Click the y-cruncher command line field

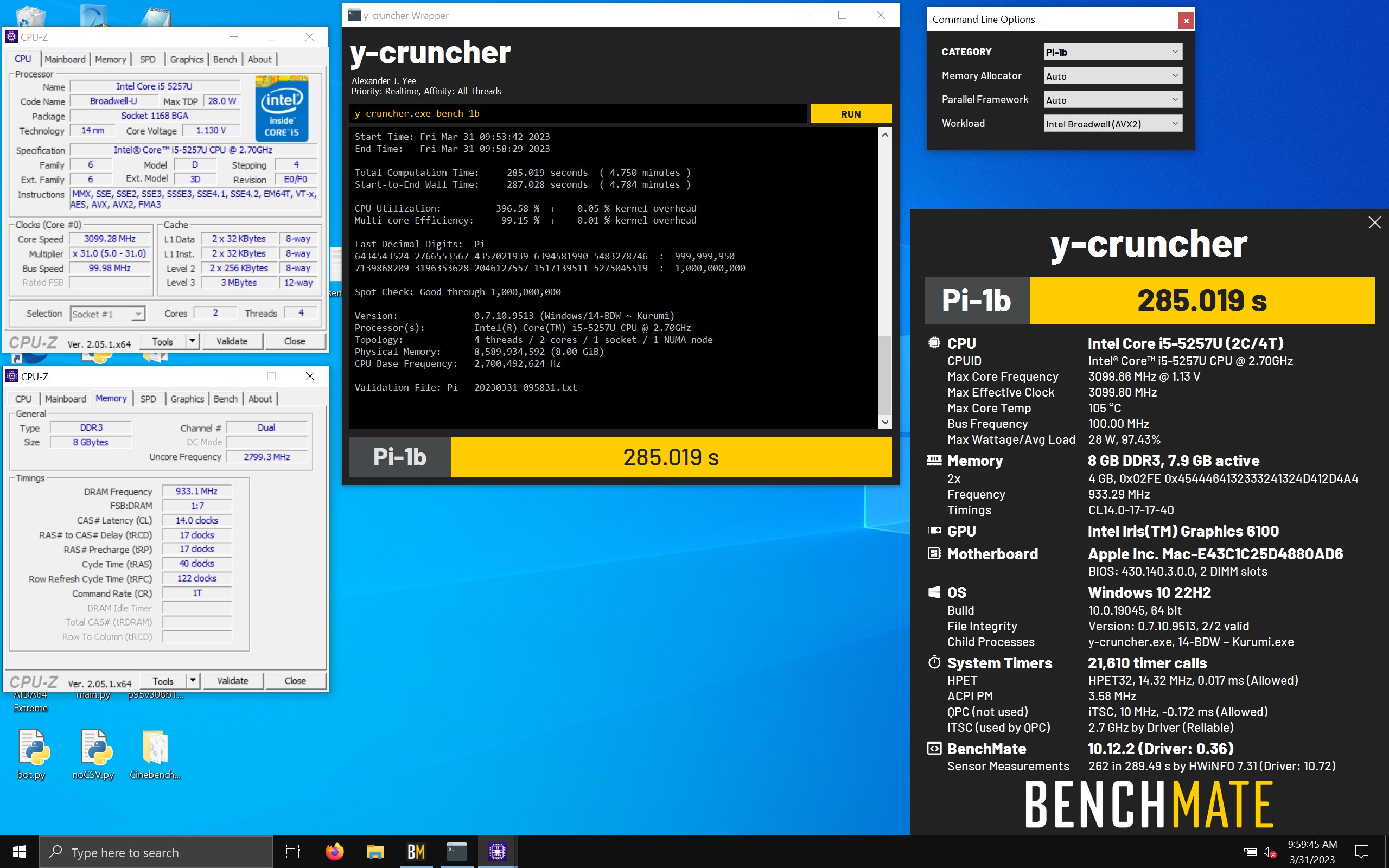pos(578,114)
